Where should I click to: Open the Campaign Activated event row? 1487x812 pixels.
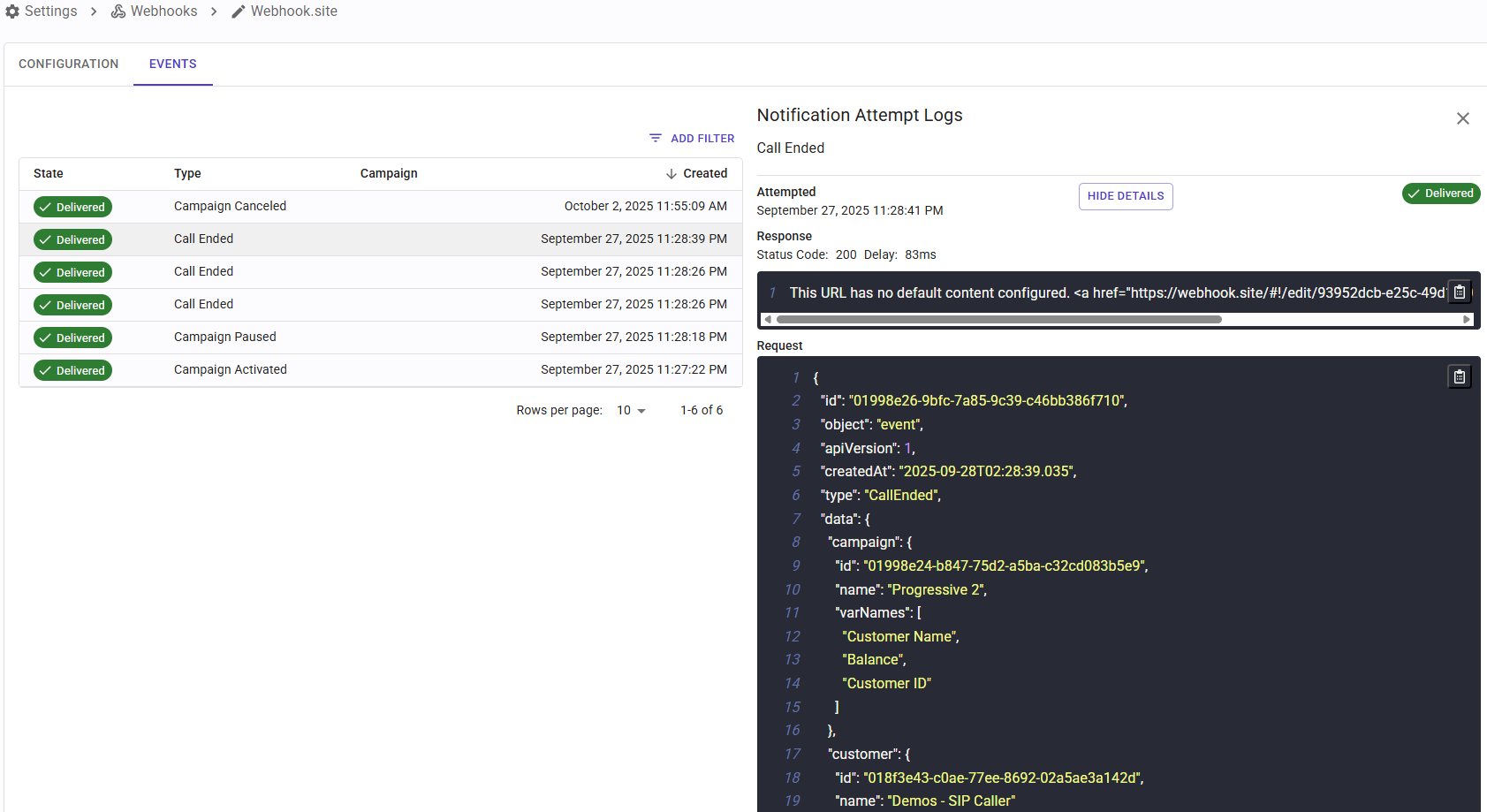click(380, 370)
